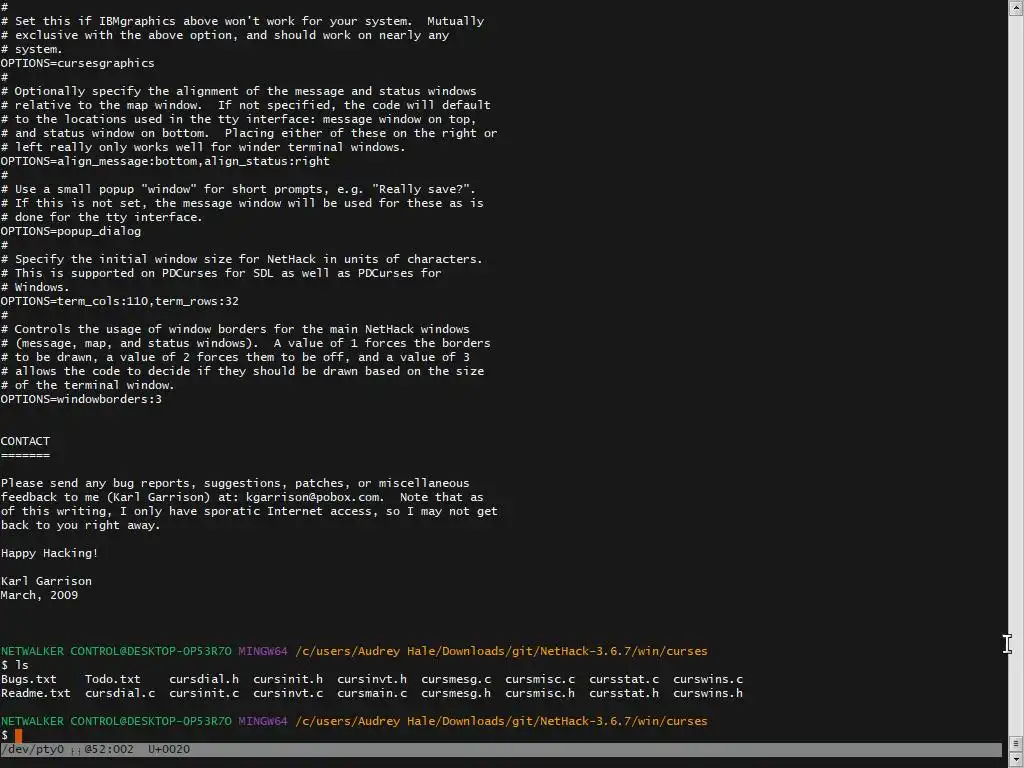Click cursinit.c in the file listing

204,693
